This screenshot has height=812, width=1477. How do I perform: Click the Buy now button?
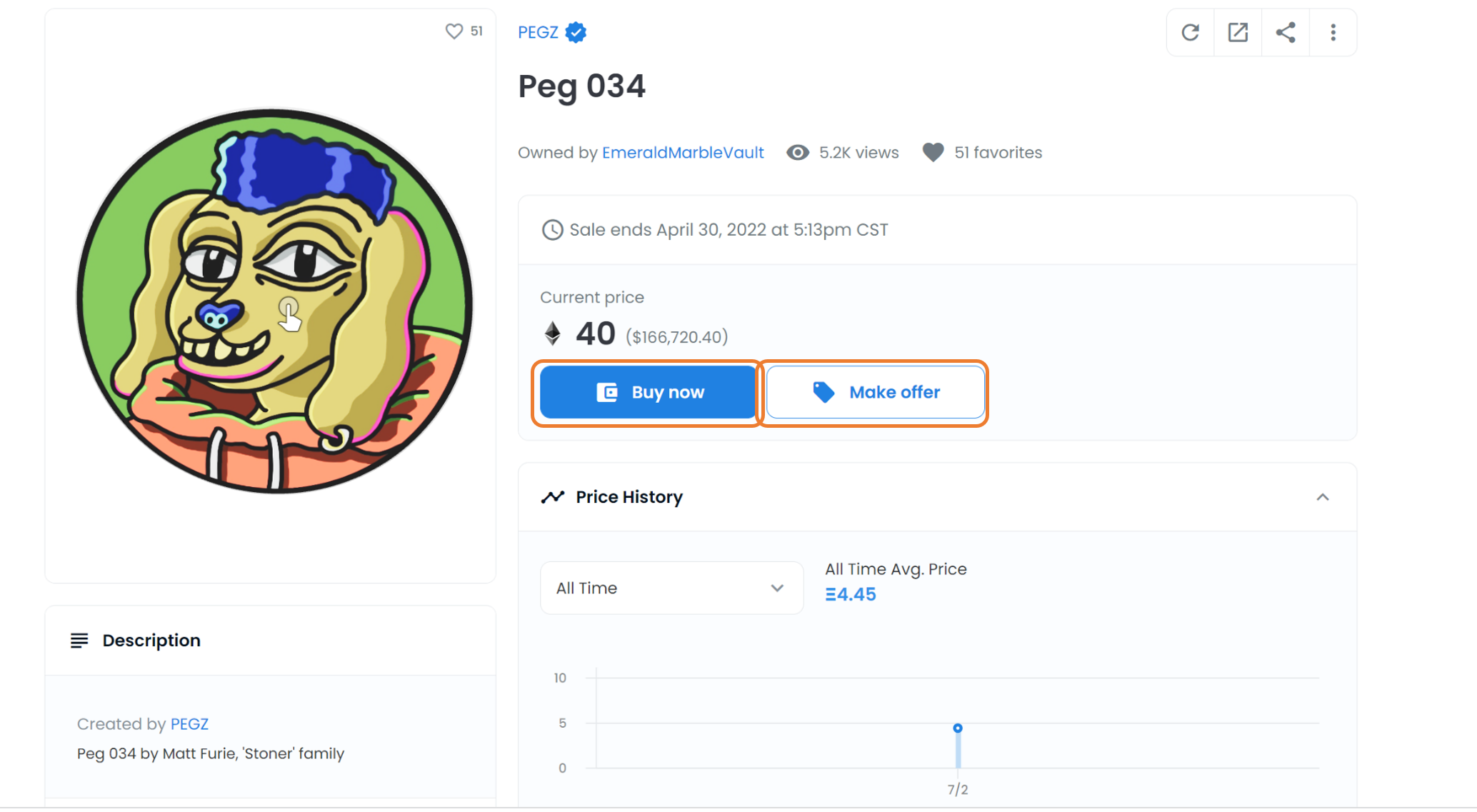pos(648,392)
